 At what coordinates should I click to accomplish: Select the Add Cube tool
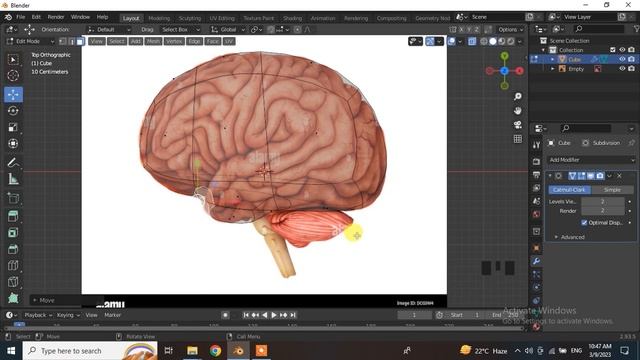pyautogui.click(x=13, y=198)
